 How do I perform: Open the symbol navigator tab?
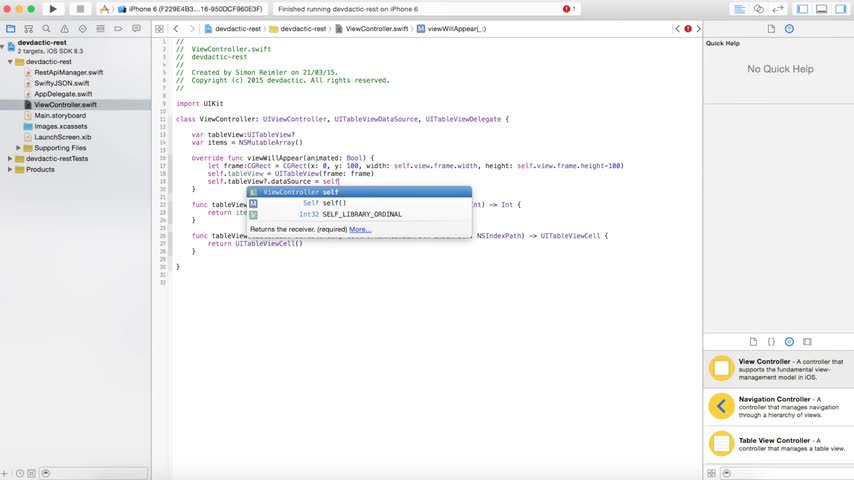coord(29,28)
